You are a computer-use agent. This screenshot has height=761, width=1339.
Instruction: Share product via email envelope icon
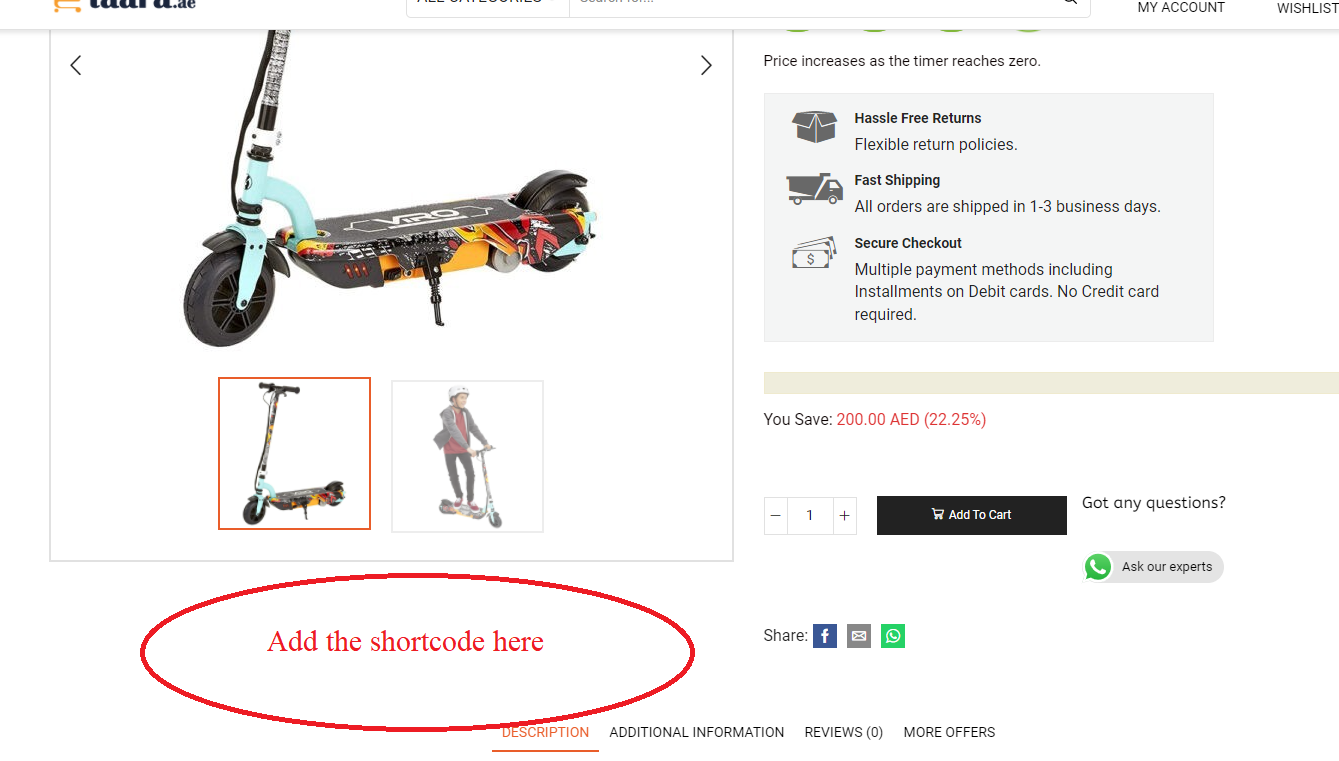click(859, 636)
